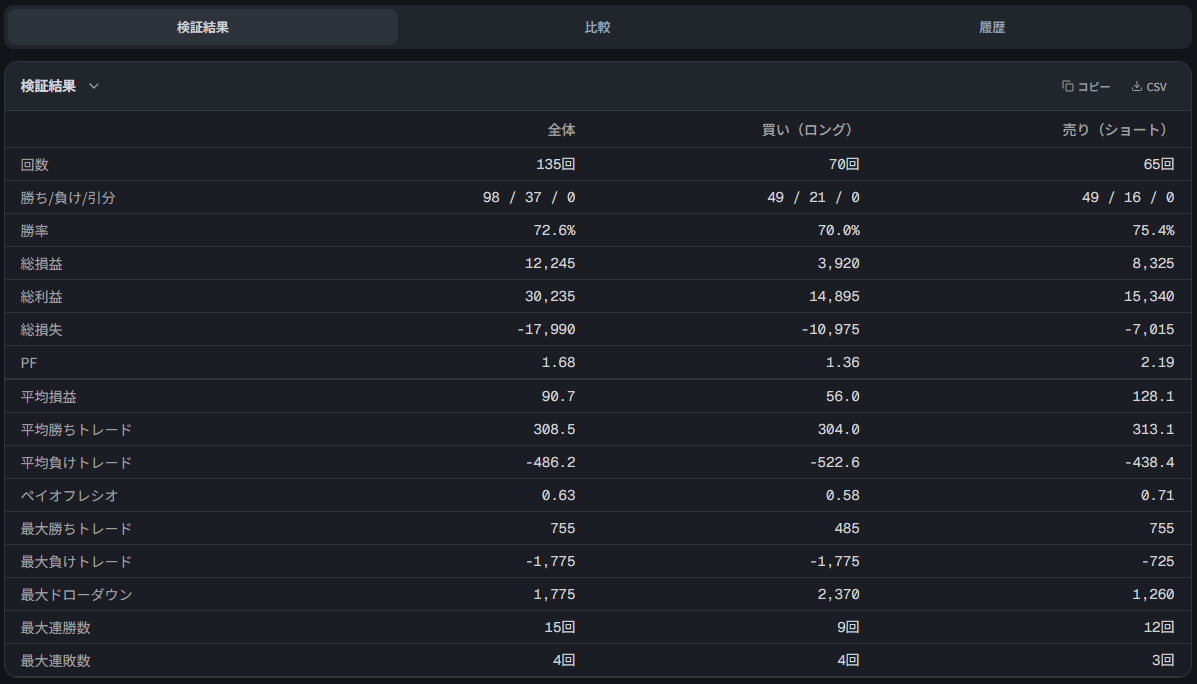The image size is (1197, 684).
Task: Click the short profit factor 2.19
Action: pyautogui.click(x=1157, y=363)
